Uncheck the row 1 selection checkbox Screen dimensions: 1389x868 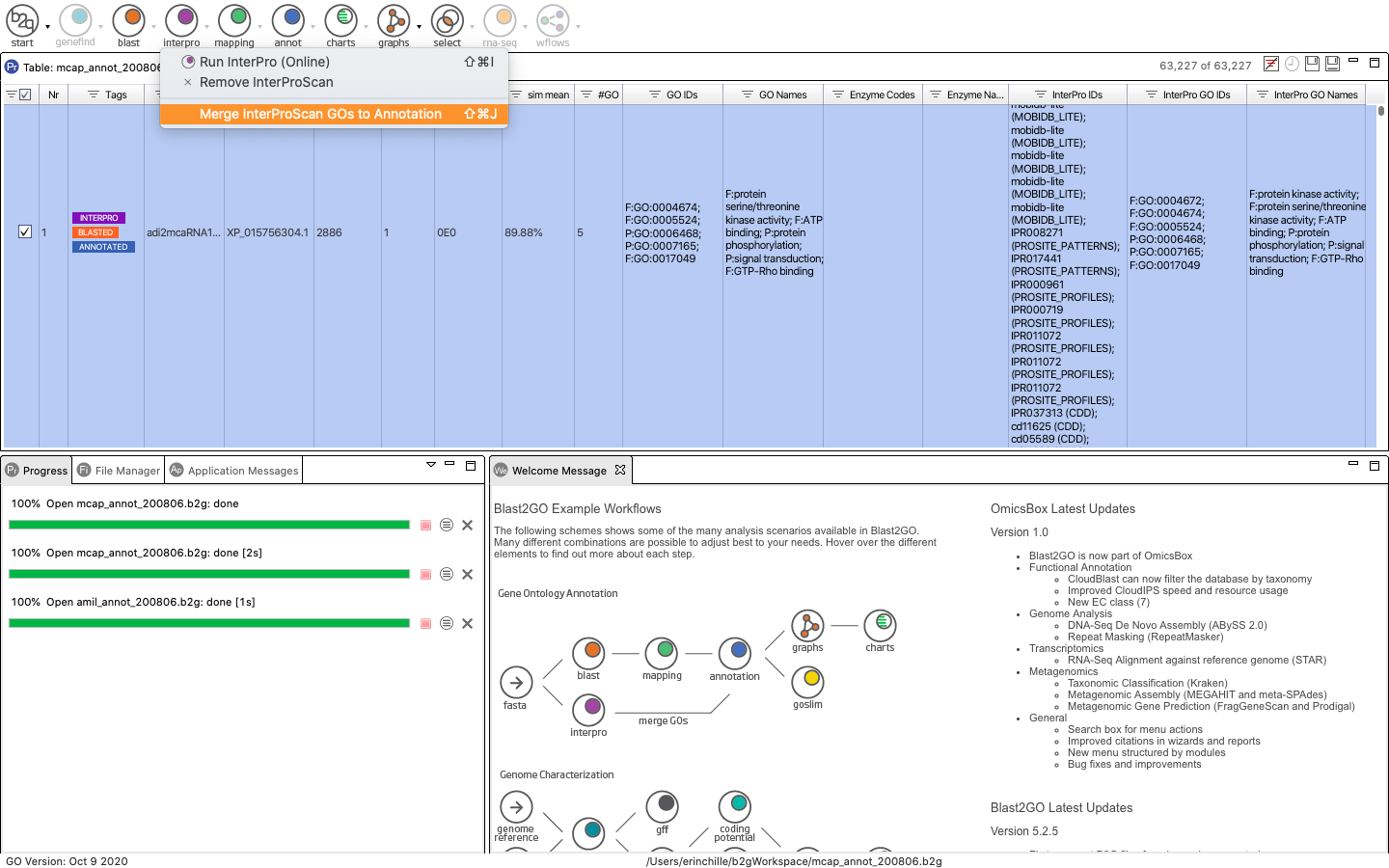(25, 231)
